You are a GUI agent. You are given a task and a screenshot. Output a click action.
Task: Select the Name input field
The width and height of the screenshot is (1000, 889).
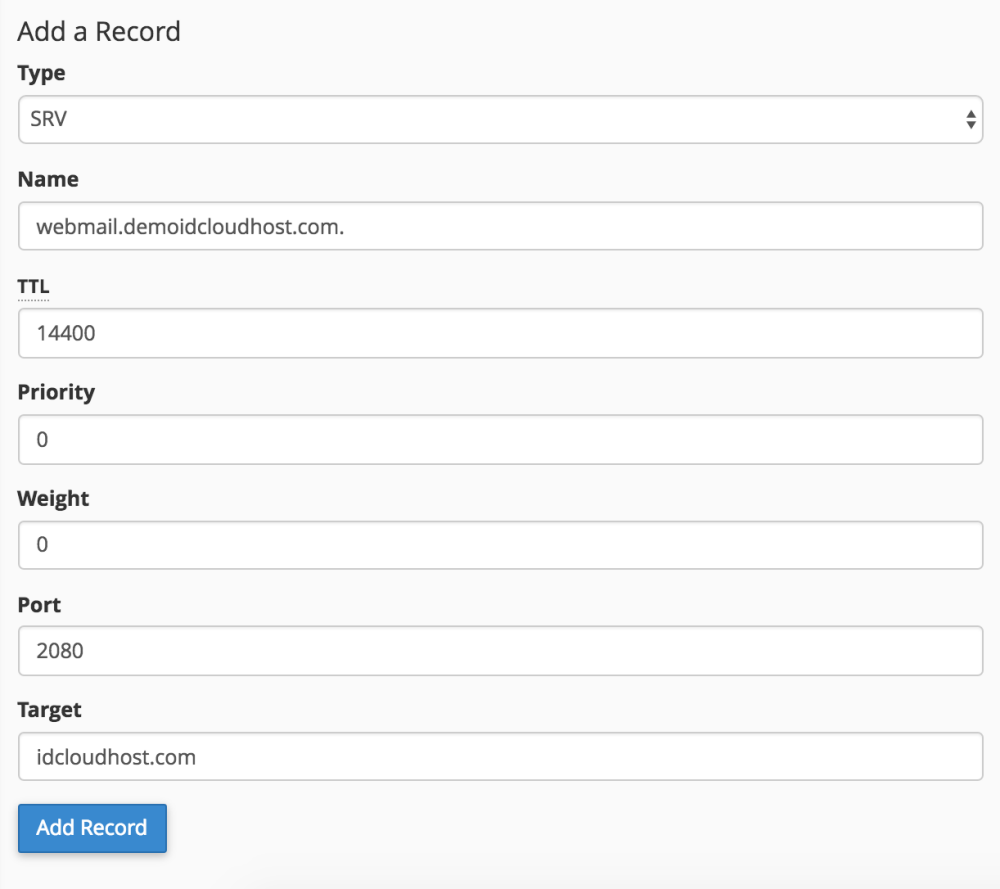[500, 226]
